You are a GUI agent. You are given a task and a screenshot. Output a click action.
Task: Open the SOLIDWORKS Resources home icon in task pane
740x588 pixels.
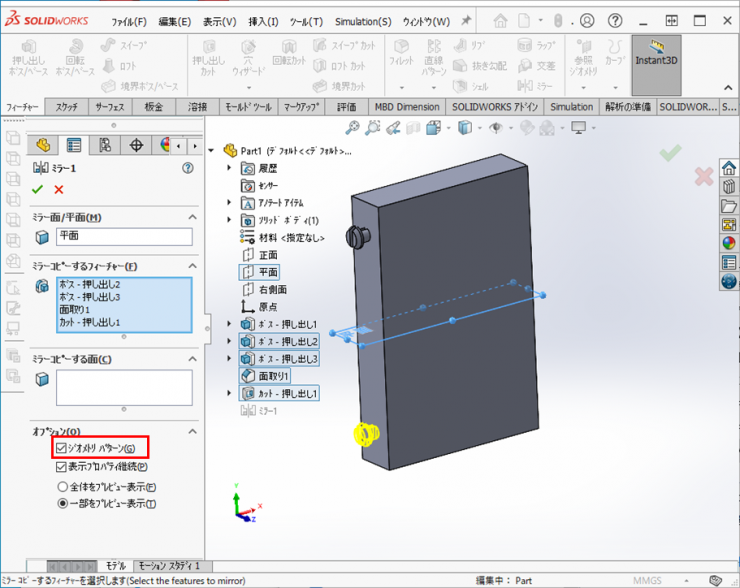(728, 168)
